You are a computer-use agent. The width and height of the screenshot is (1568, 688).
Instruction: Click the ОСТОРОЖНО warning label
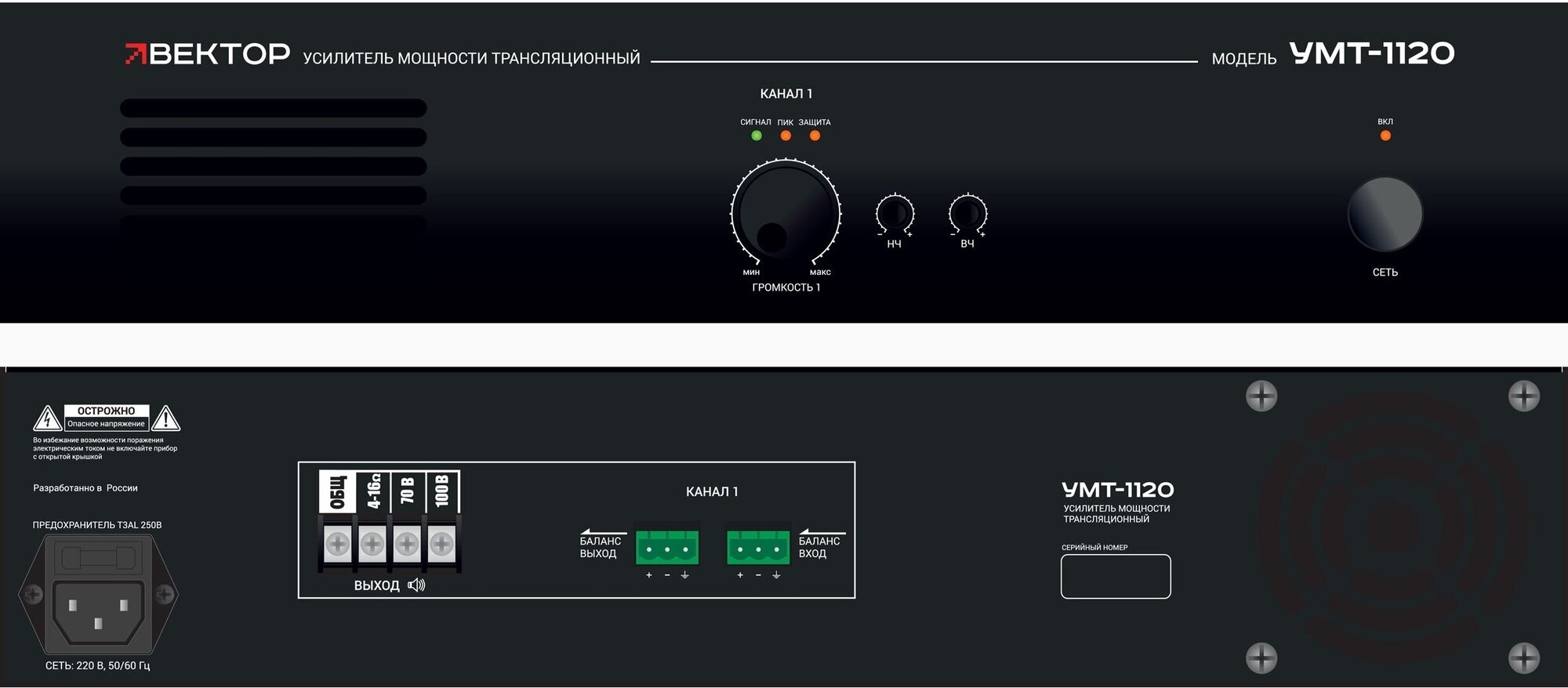pos(106,411)
